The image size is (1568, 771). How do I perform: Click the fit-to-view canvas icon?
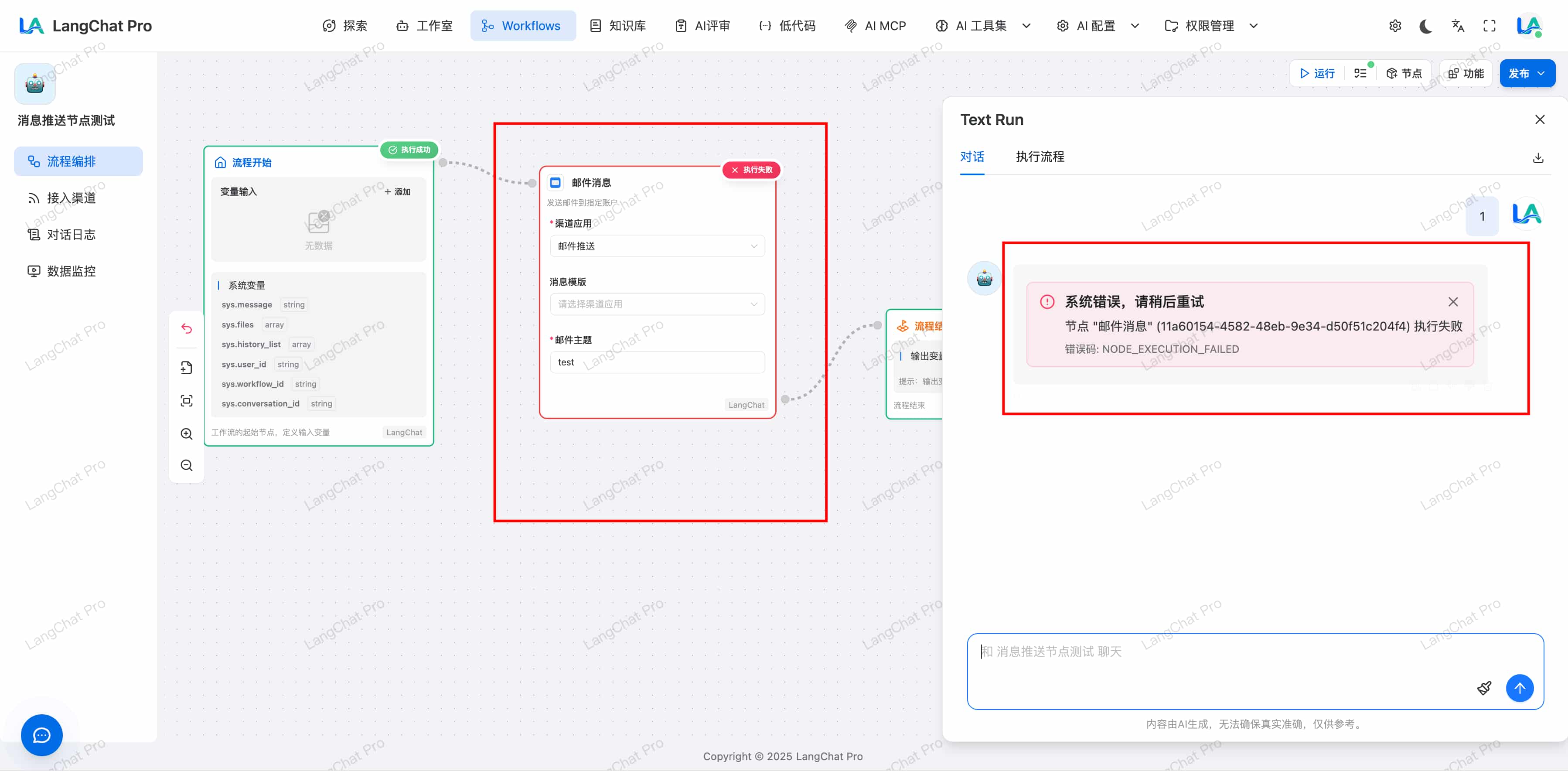pos(186,400)
